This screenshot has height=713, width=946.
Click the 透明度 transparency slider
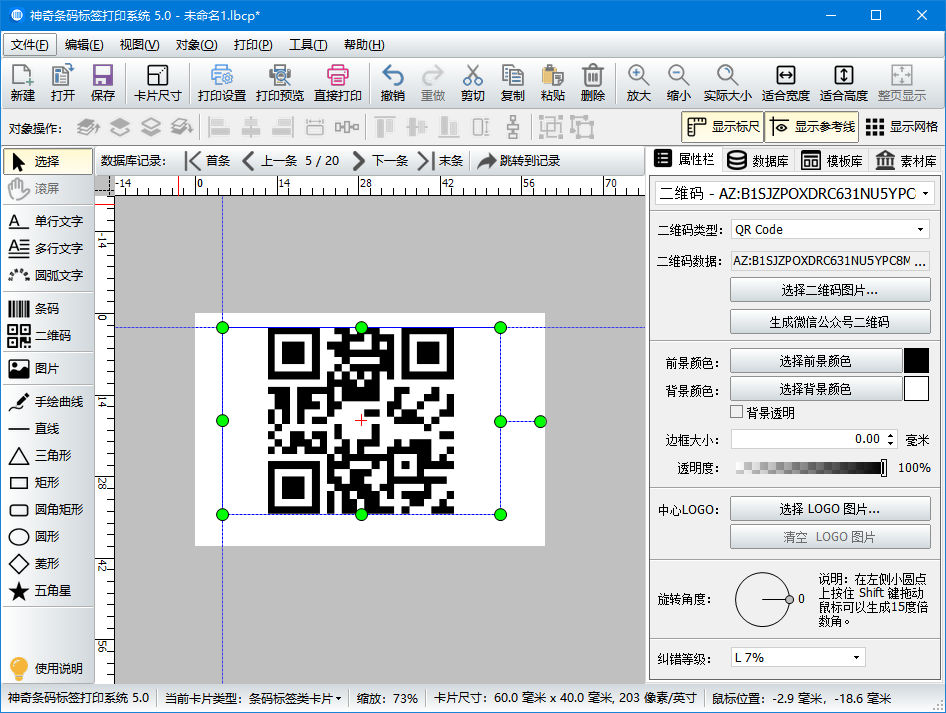(811, 467)
